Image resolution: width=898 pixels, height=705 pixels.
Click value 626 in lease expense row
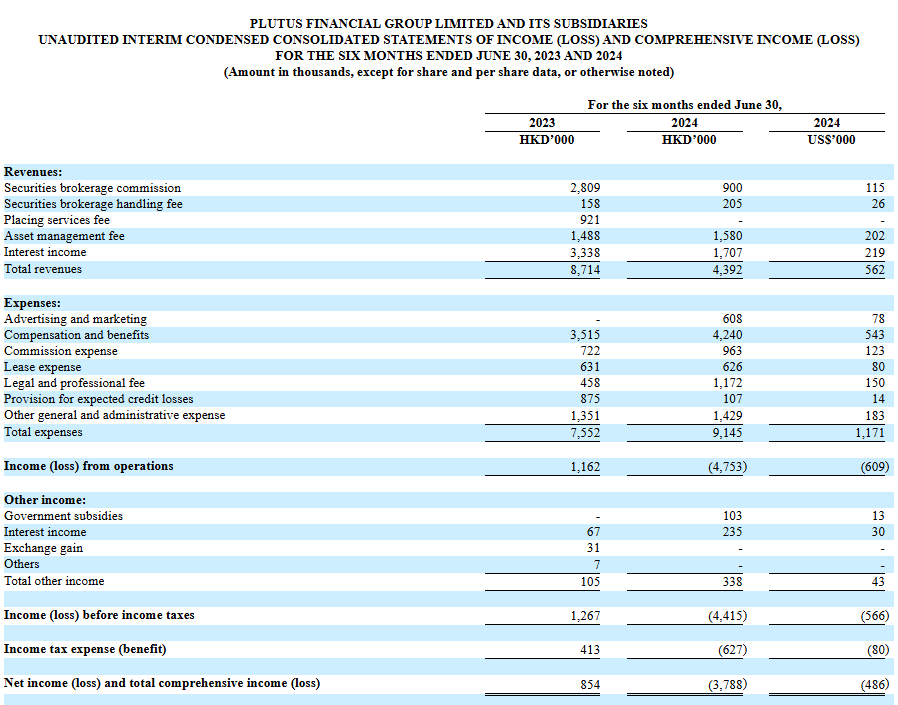click(732, 367)
